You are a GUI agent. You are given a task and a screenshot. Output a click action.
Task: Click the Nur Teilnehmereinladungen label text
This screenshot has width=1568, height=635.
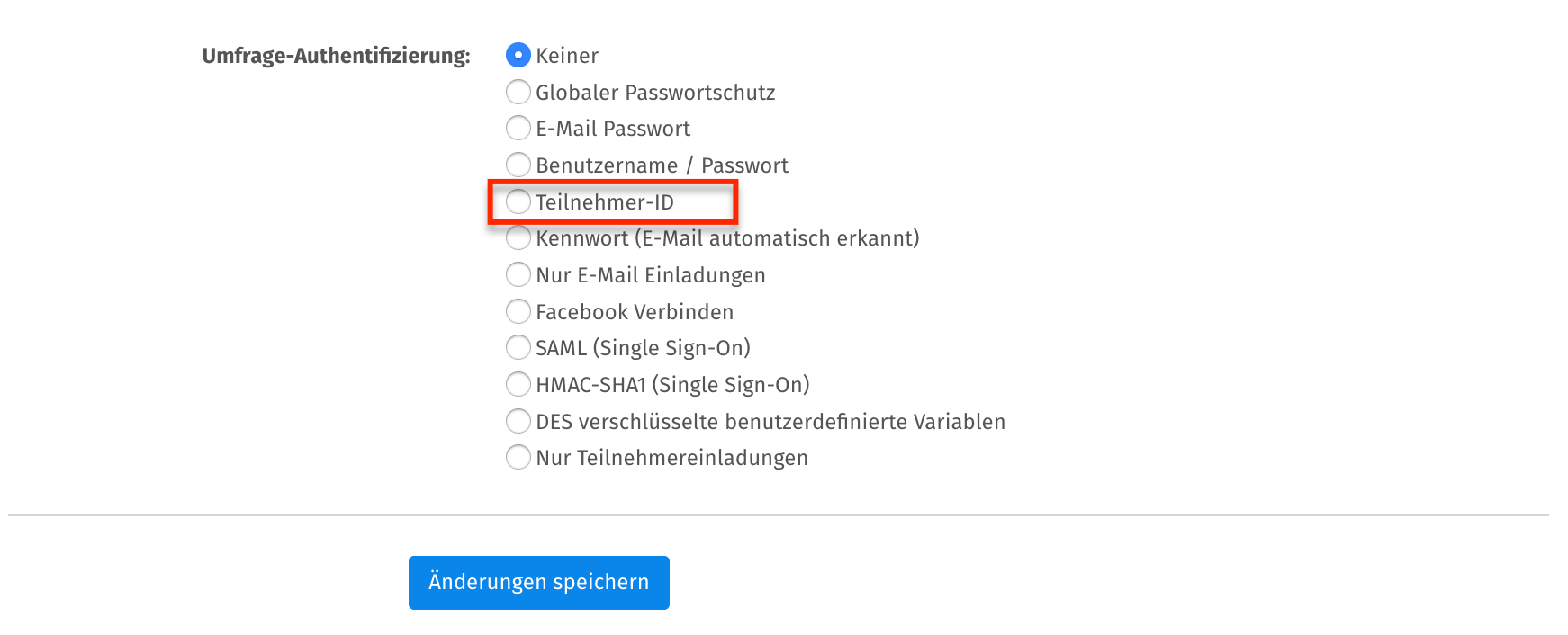671,457
